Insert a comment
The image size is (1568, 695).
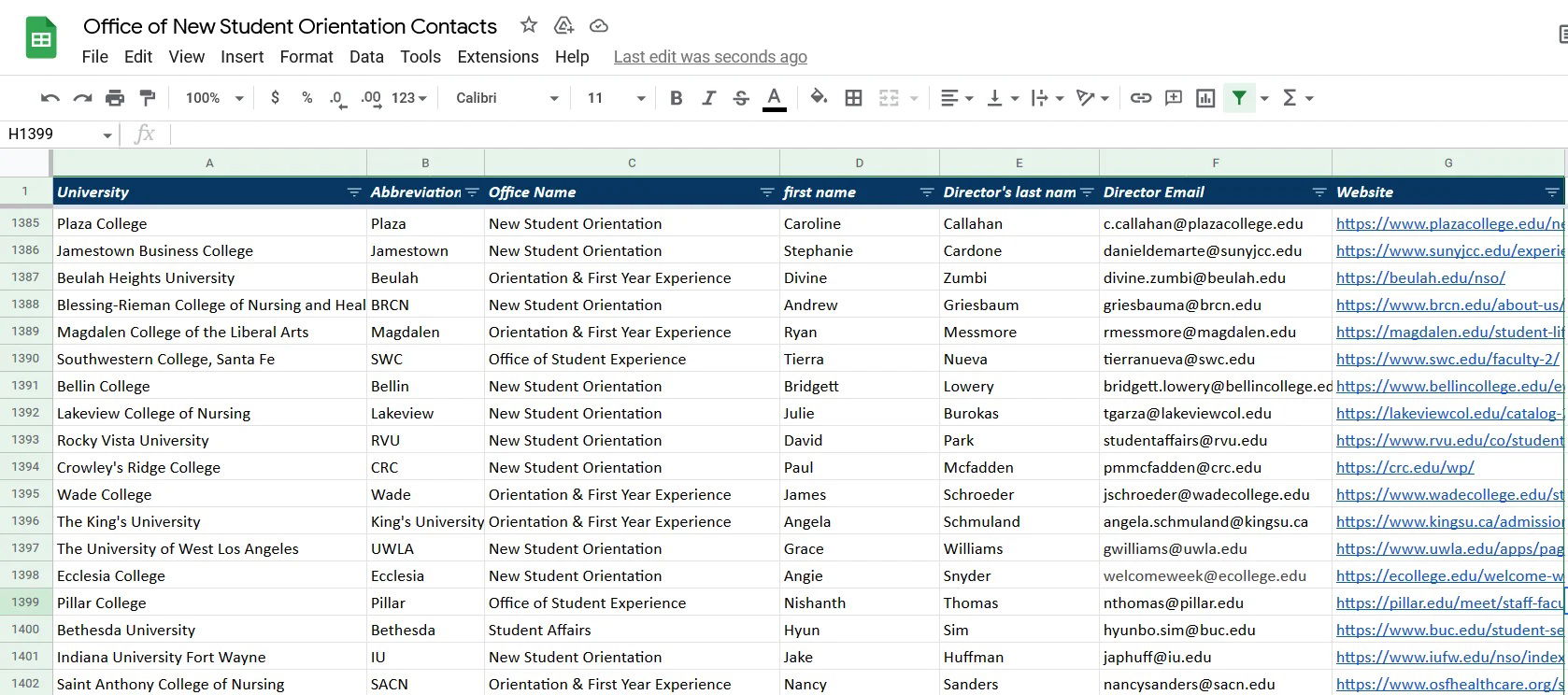pyautogui.click(x=1174, y=98)
